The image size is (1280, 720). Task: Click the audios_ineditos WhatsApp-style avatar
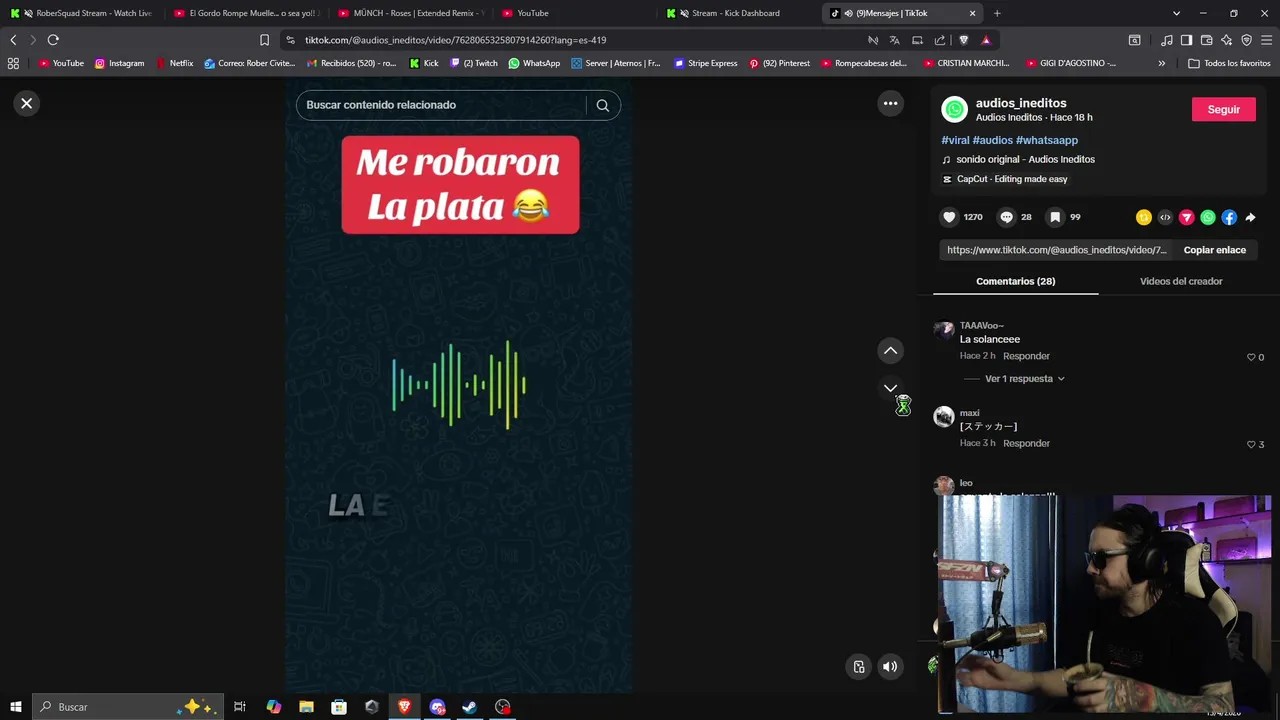[955, 109]
